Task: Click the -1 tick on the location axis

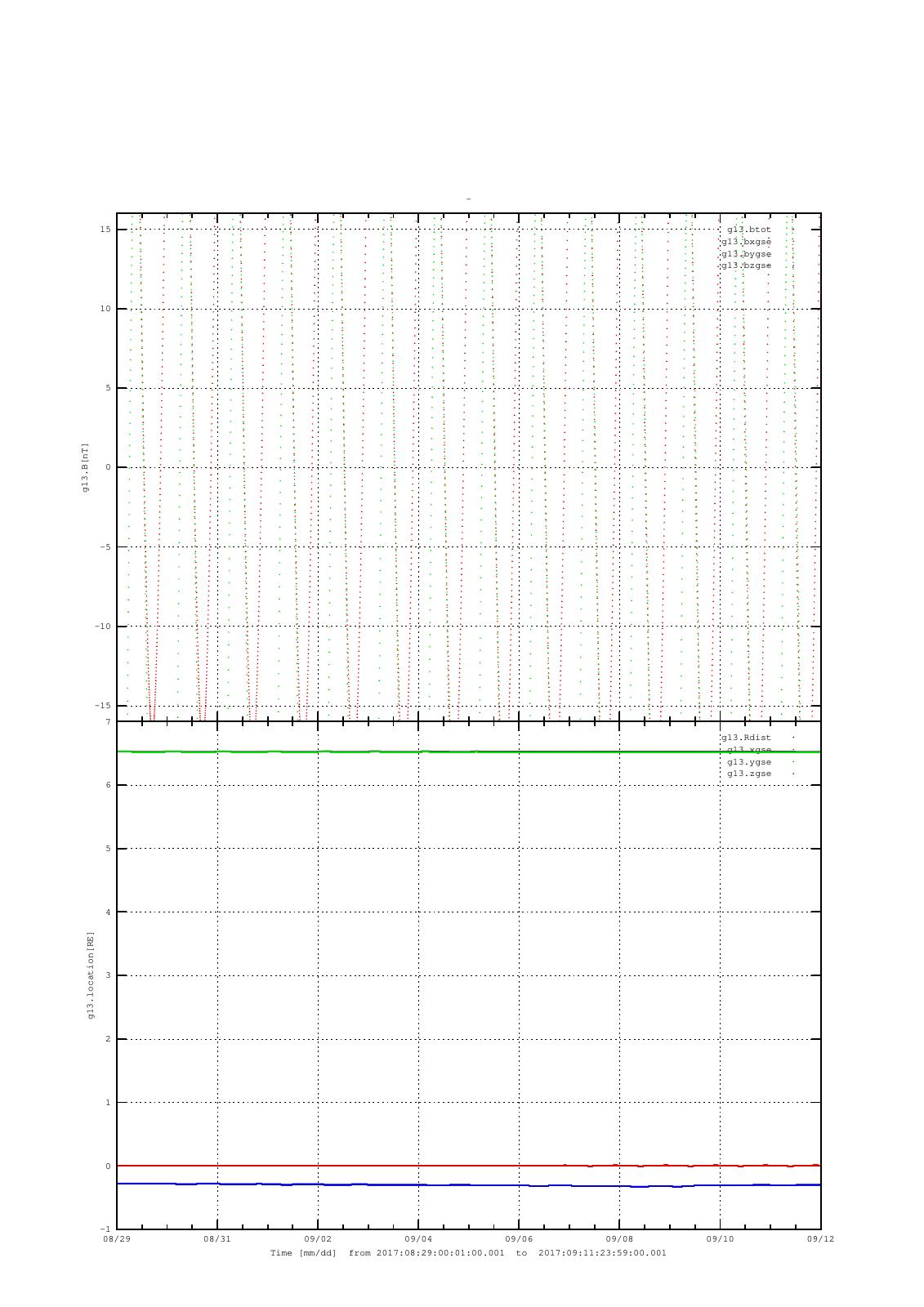Action: click(105, 1229)
